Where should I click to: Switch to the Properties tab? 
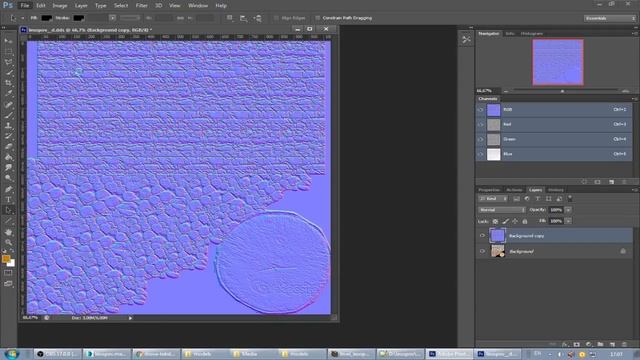point(489,190)
